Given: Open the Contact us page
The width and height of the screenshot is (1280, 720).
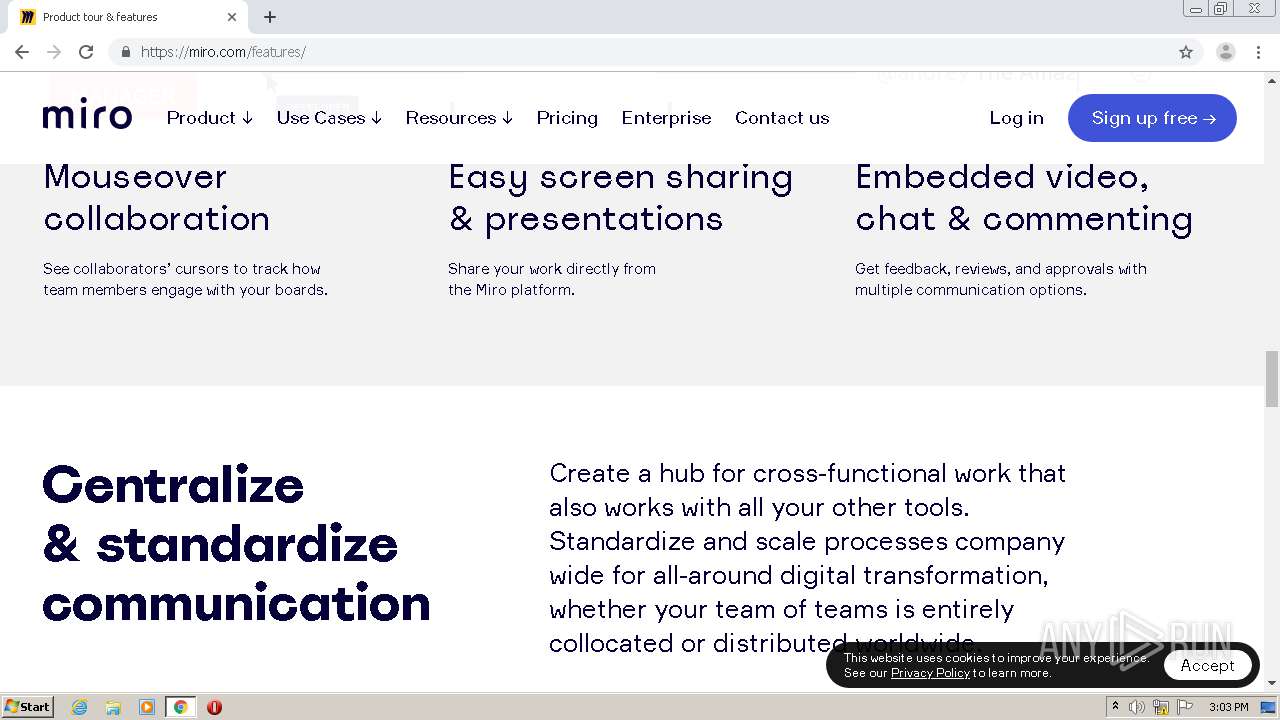Looking at the screenshot, I should pyautogui.click(x=782, y=118).
